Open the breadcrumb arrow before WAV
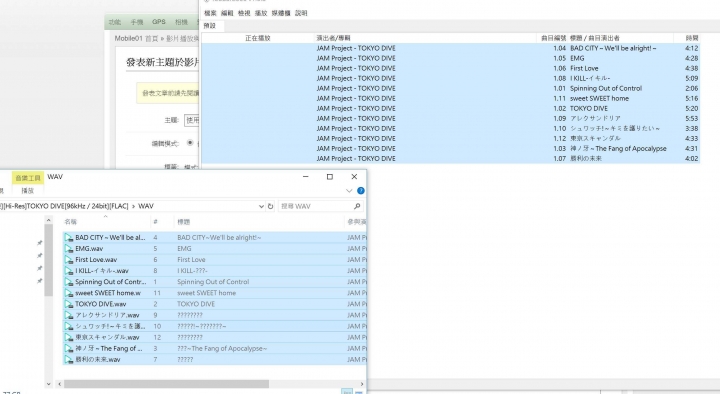720x394 pixels. [x=134, y=206]
